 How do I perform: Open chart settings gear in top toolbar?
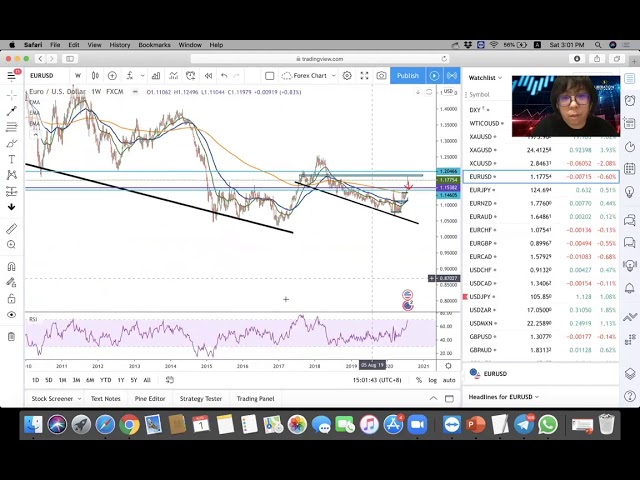point(347,76)
